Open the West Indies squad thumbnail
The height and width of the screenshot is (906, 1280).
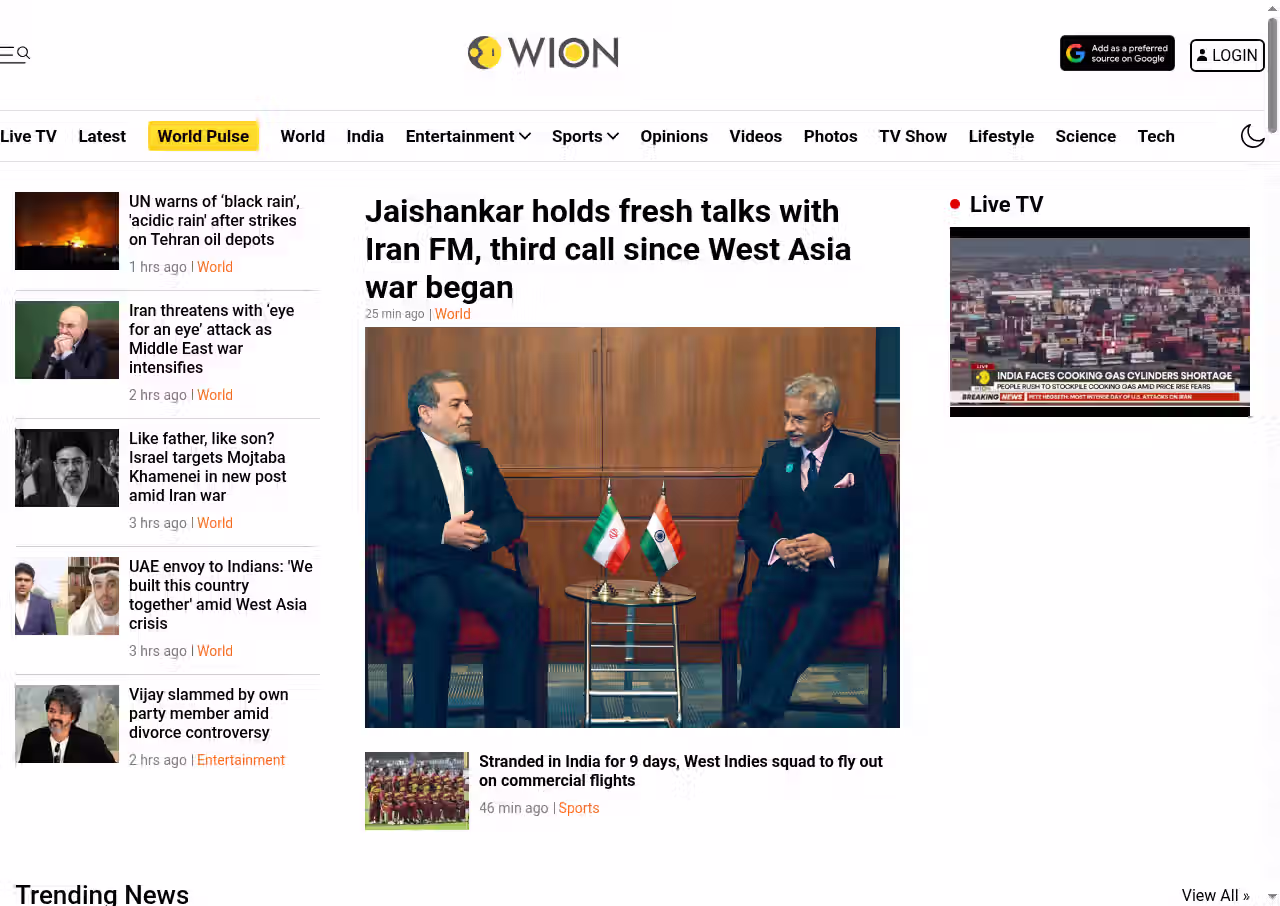pyautogui.click(x=417, y=791)
